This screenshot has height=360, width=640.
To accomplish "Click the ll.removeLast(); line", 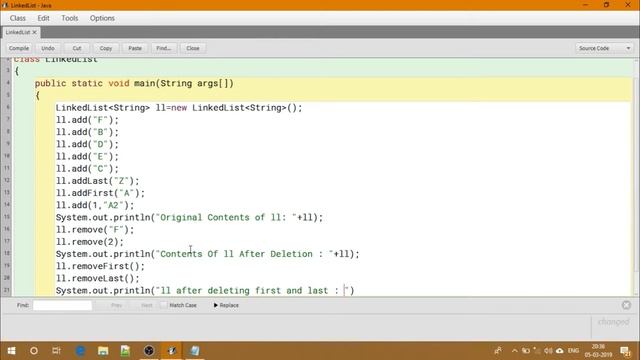I will 98,278.
